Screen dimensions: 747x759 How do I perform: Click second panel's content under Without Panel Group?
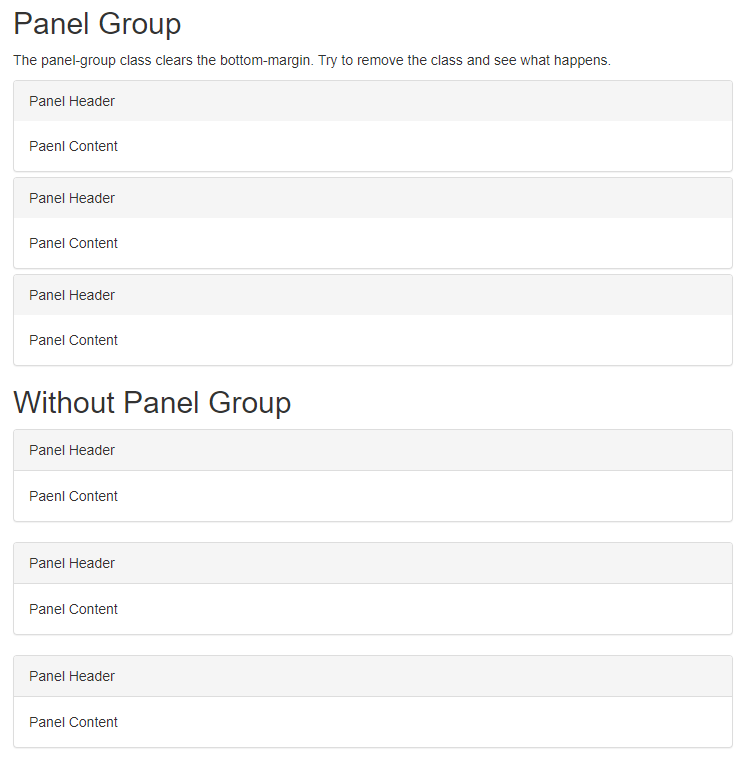tap(73, 609)
